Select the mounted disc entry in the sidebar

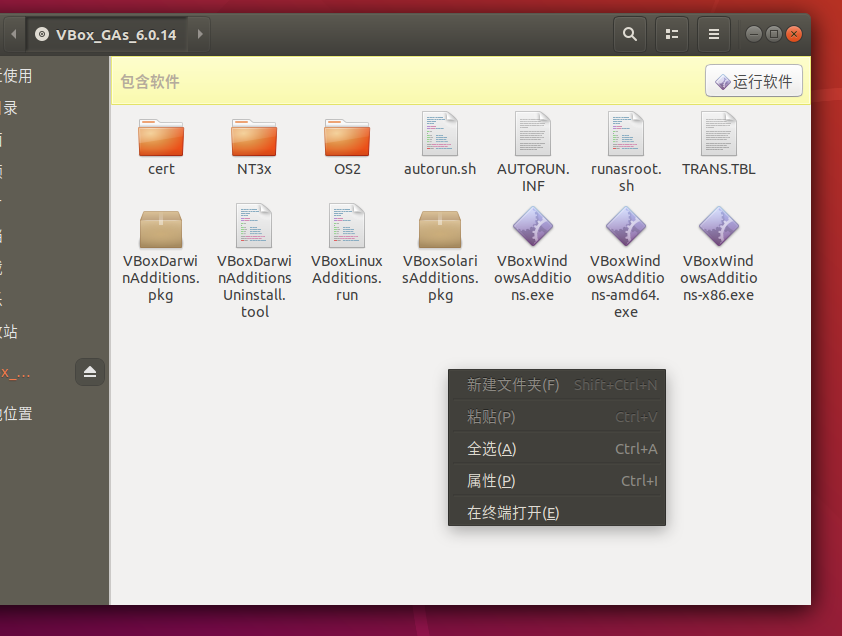click(35, 372)
